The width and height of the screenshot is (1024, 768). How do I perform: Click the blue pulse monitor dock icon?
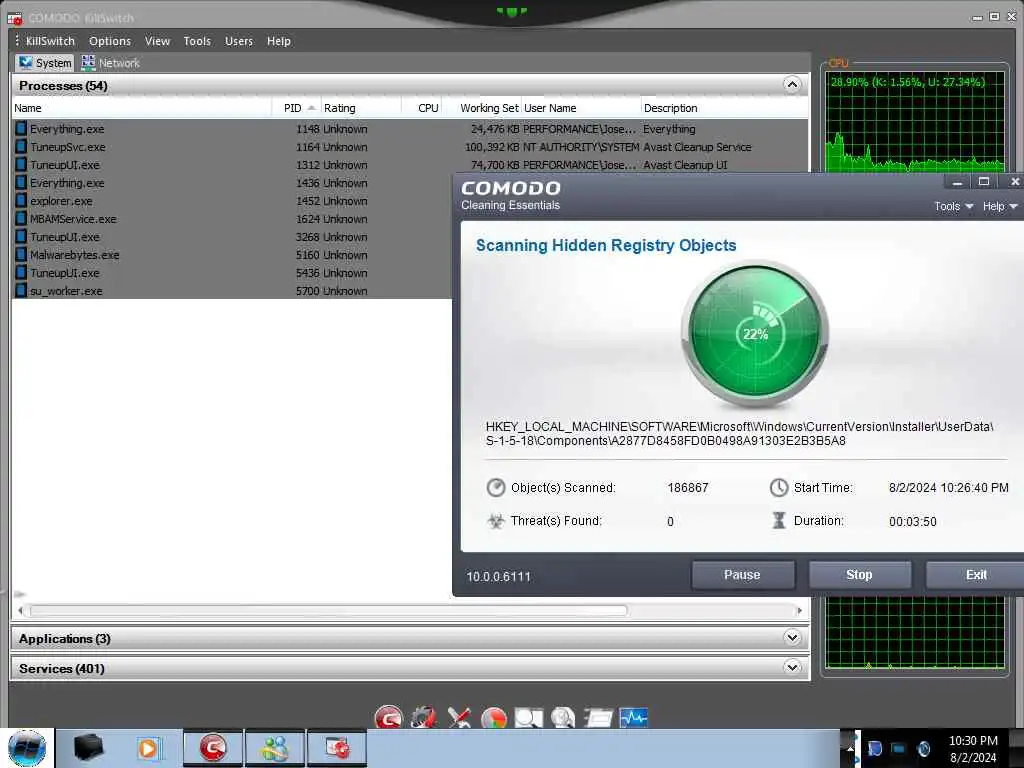[x=633, y=718]
